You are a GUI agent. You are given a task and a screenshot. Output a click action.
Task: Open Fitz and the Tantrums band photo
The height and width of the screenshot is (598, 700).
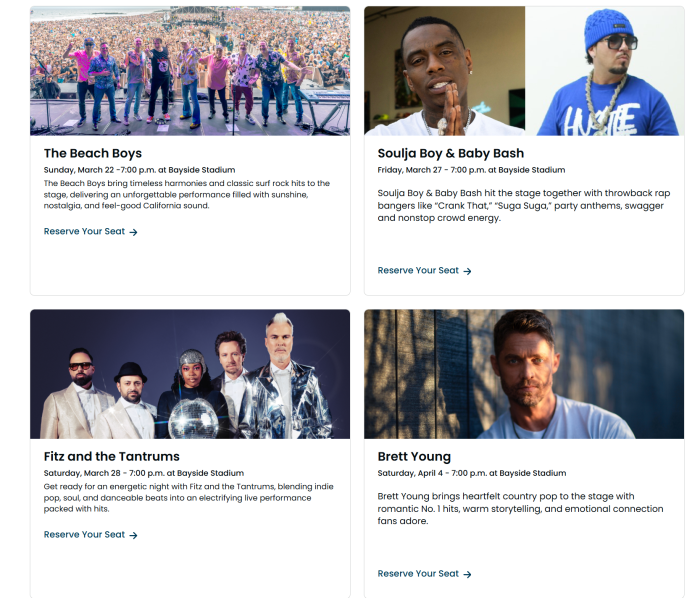[x=190, y=374]
